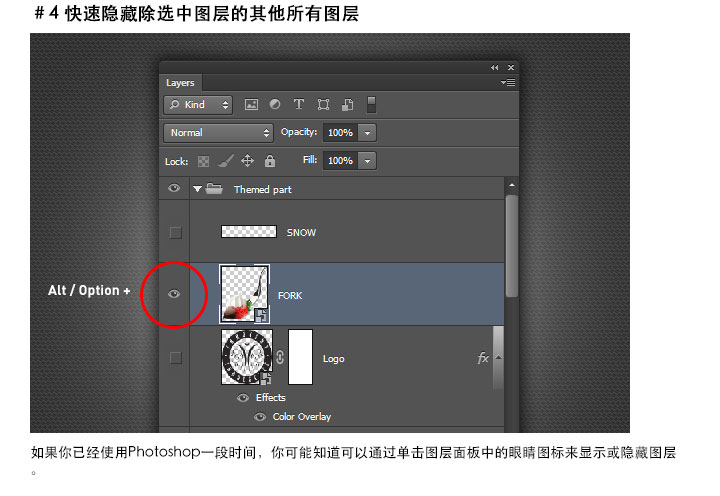Lock position of the layer

[247, 161]
